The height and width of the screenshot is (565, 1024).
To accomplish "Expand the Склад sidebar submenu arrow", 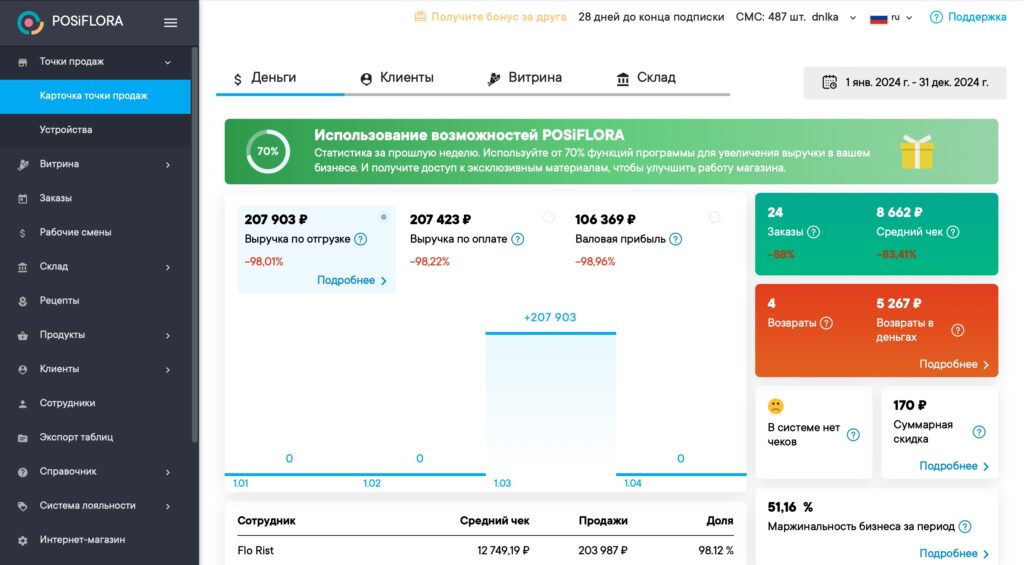I will [x=168, y=267].
